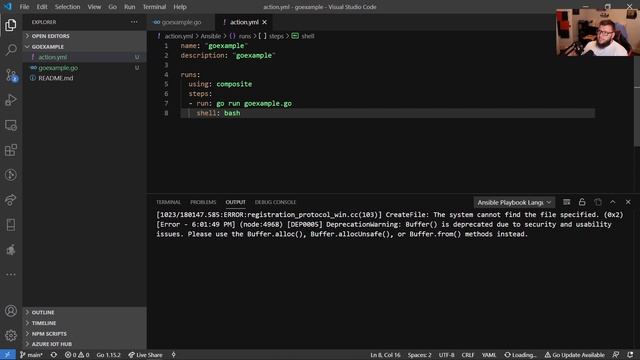Click the Go 1.15.2 version indicator
This screenshot has height=360, width=640.
coord(108,355)
